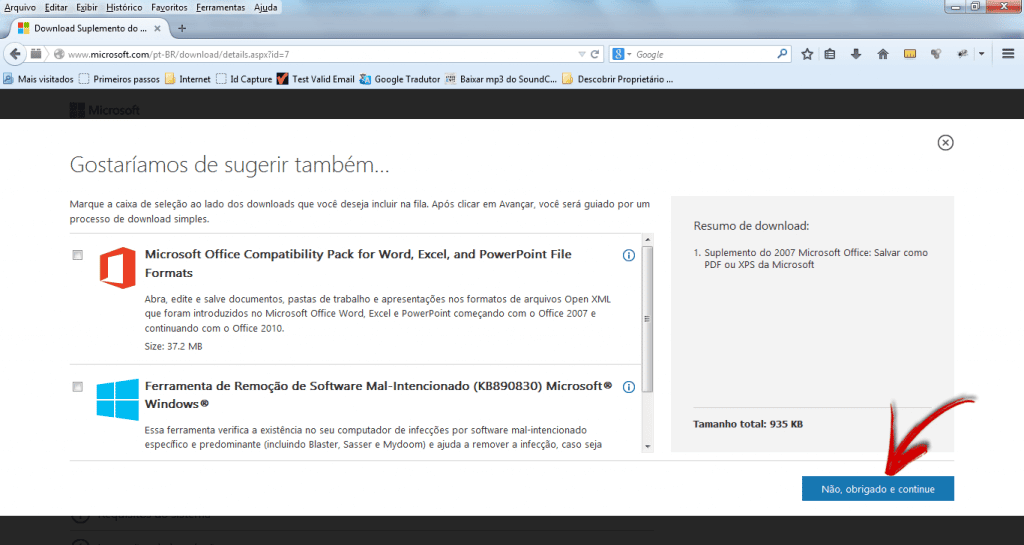This screenshot has height=545, width=1024.
Task: Reload the page with the refresh icon
Action: pos(595,54)
